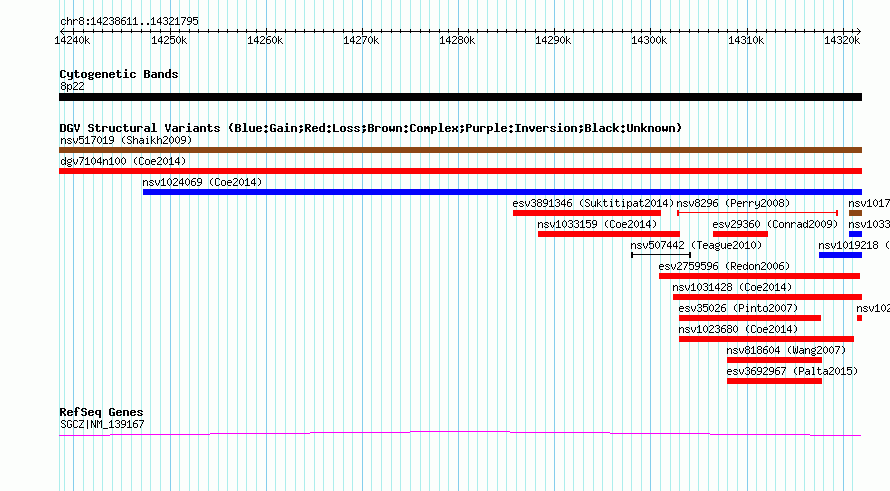Open the SGCZ|NM_139167 gene label
The width and height of the screenshot is (890, 491).
102,425
